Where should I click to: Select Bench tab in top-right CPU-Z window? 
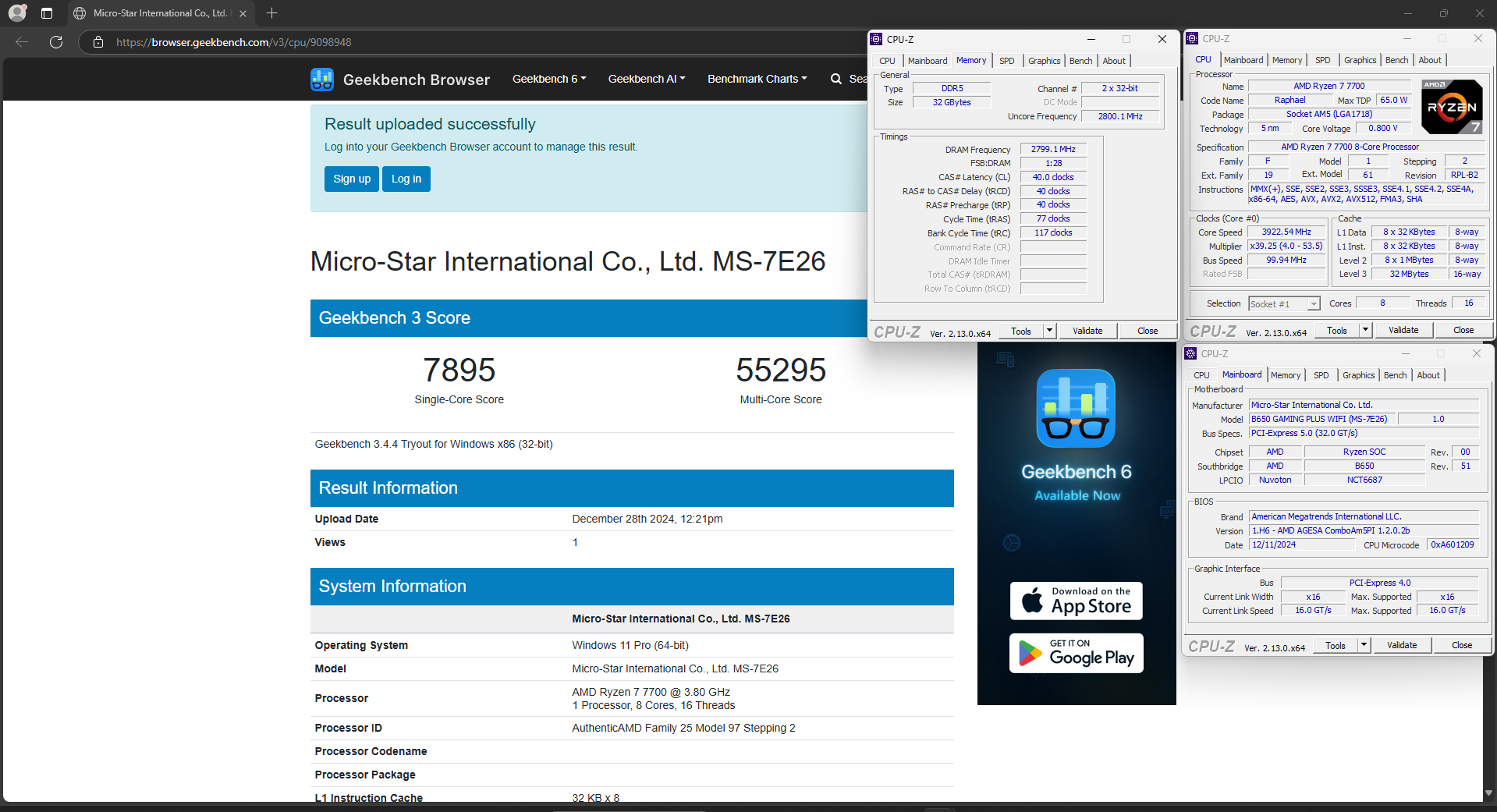pos(1396,60)
